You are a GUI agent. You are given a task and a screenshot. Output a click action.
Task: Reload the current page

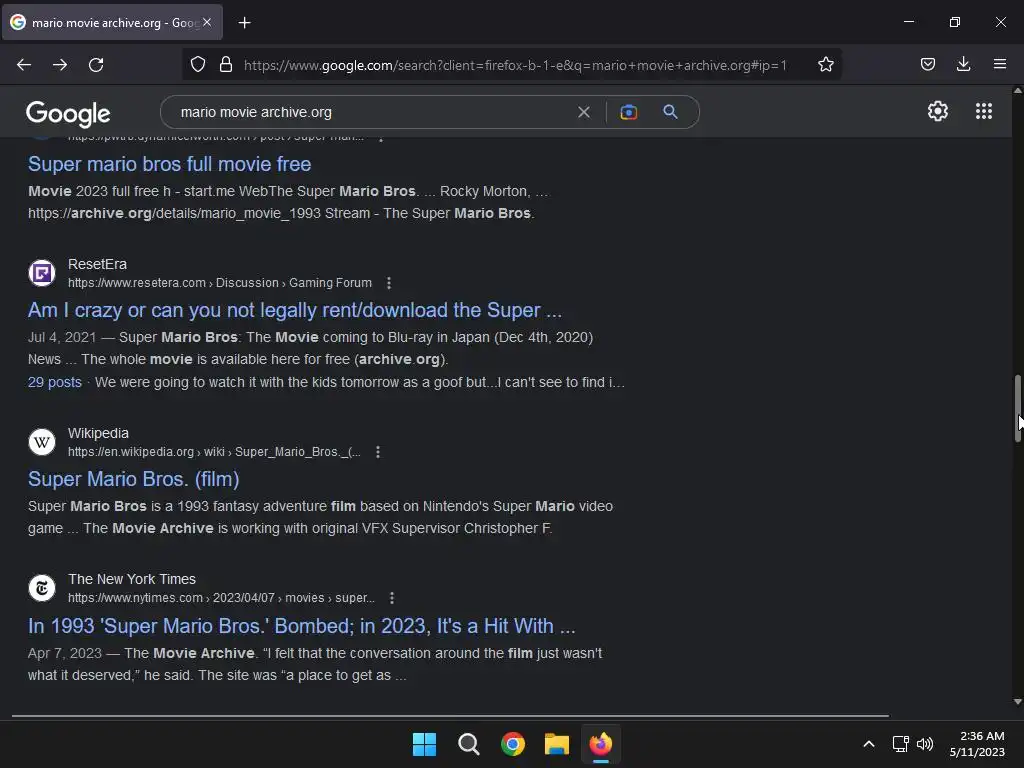pyautogui.click(x=96, y=65)
